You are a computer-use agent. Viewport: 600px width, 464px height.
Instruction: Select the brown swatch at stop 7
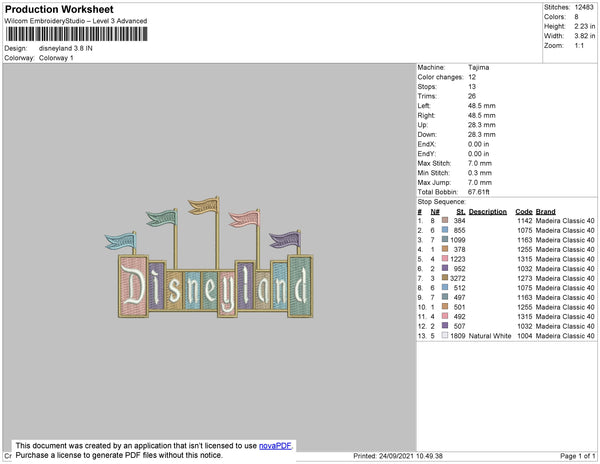point(445,278)
